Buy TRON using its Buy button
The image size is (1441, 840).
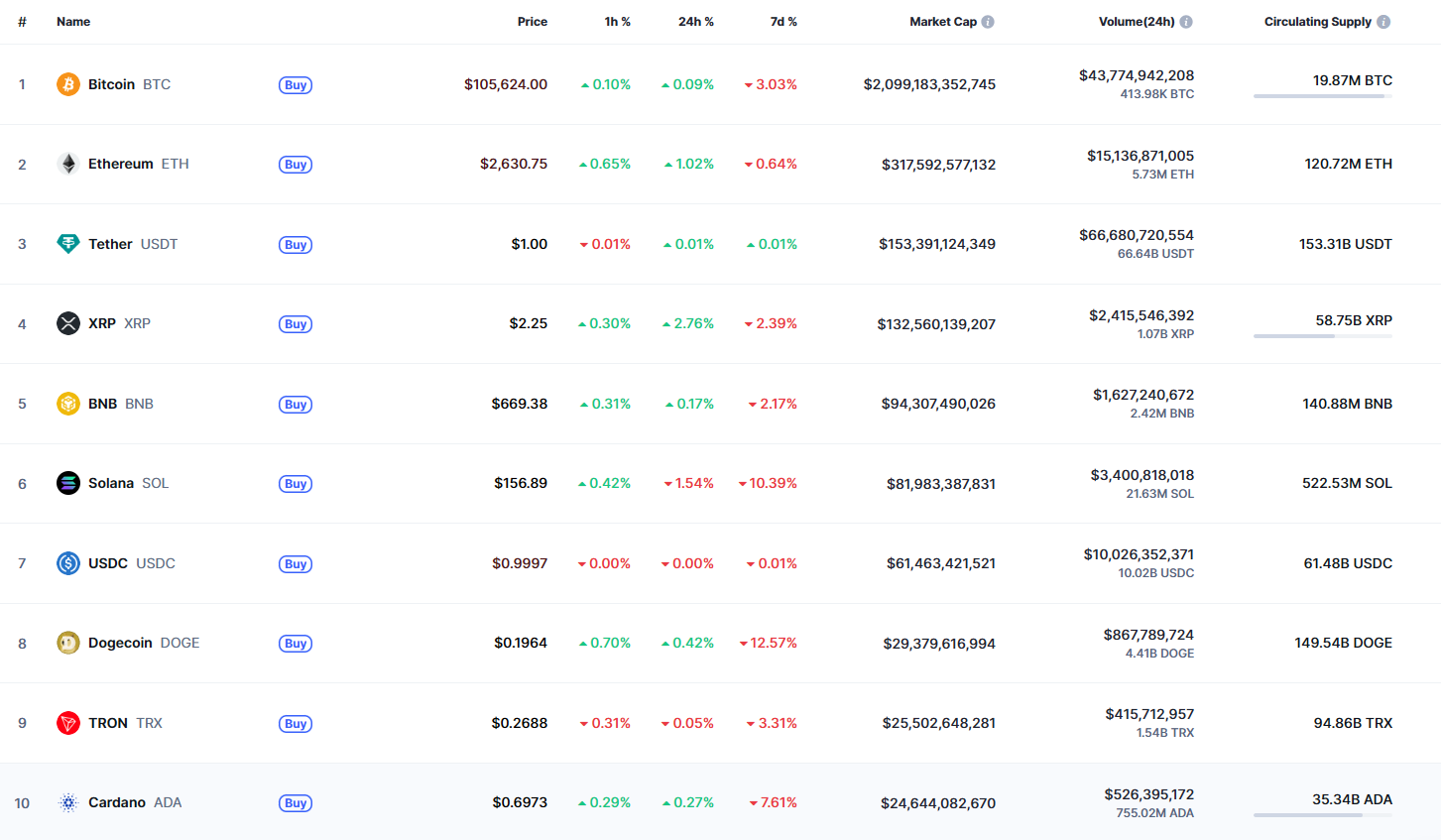pyautogui.click(x=296, y=724)
